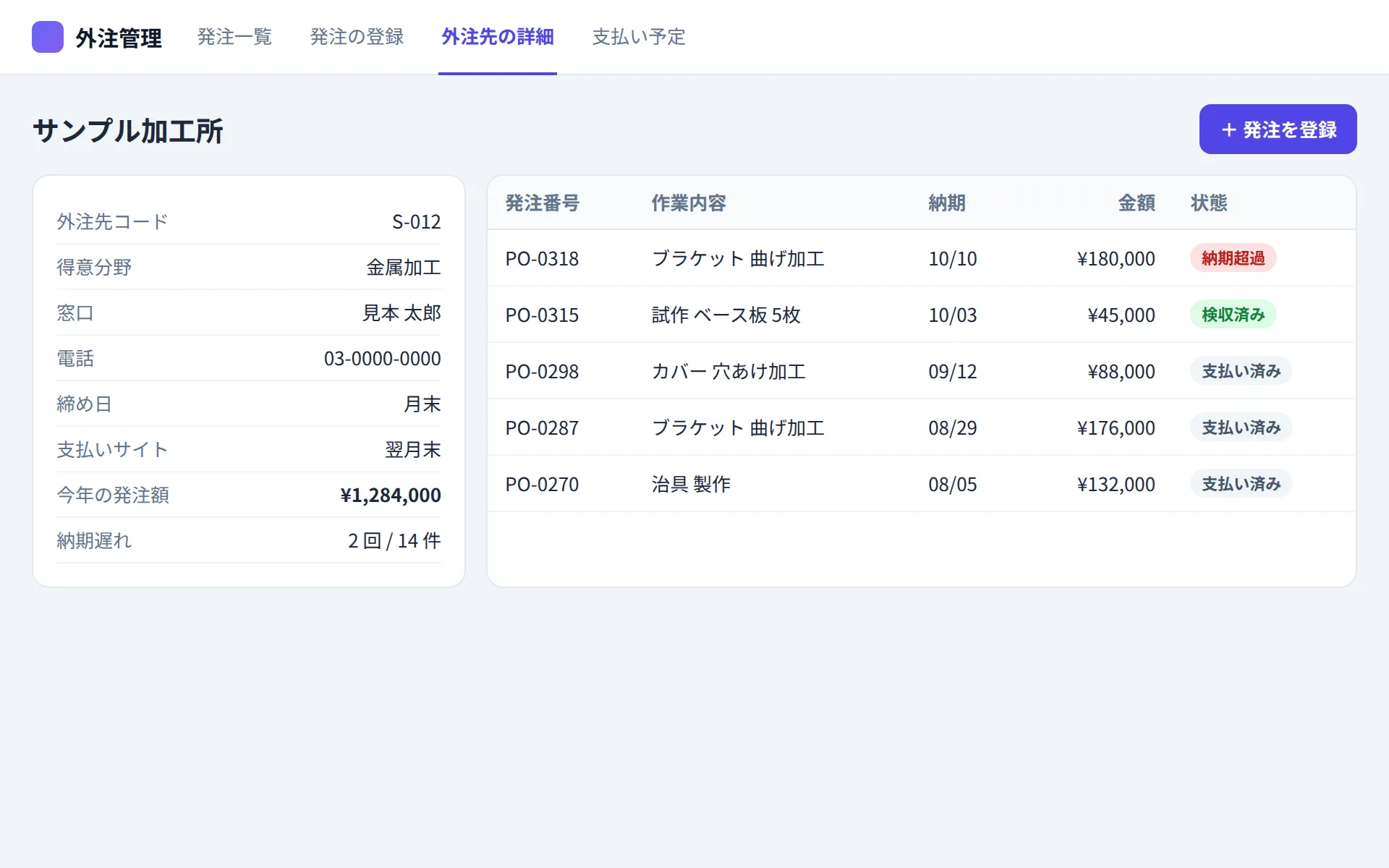Click 支払い済み badge in PO-0270 row
This screenshot has height=868, width=1389.
(1241, 484)
